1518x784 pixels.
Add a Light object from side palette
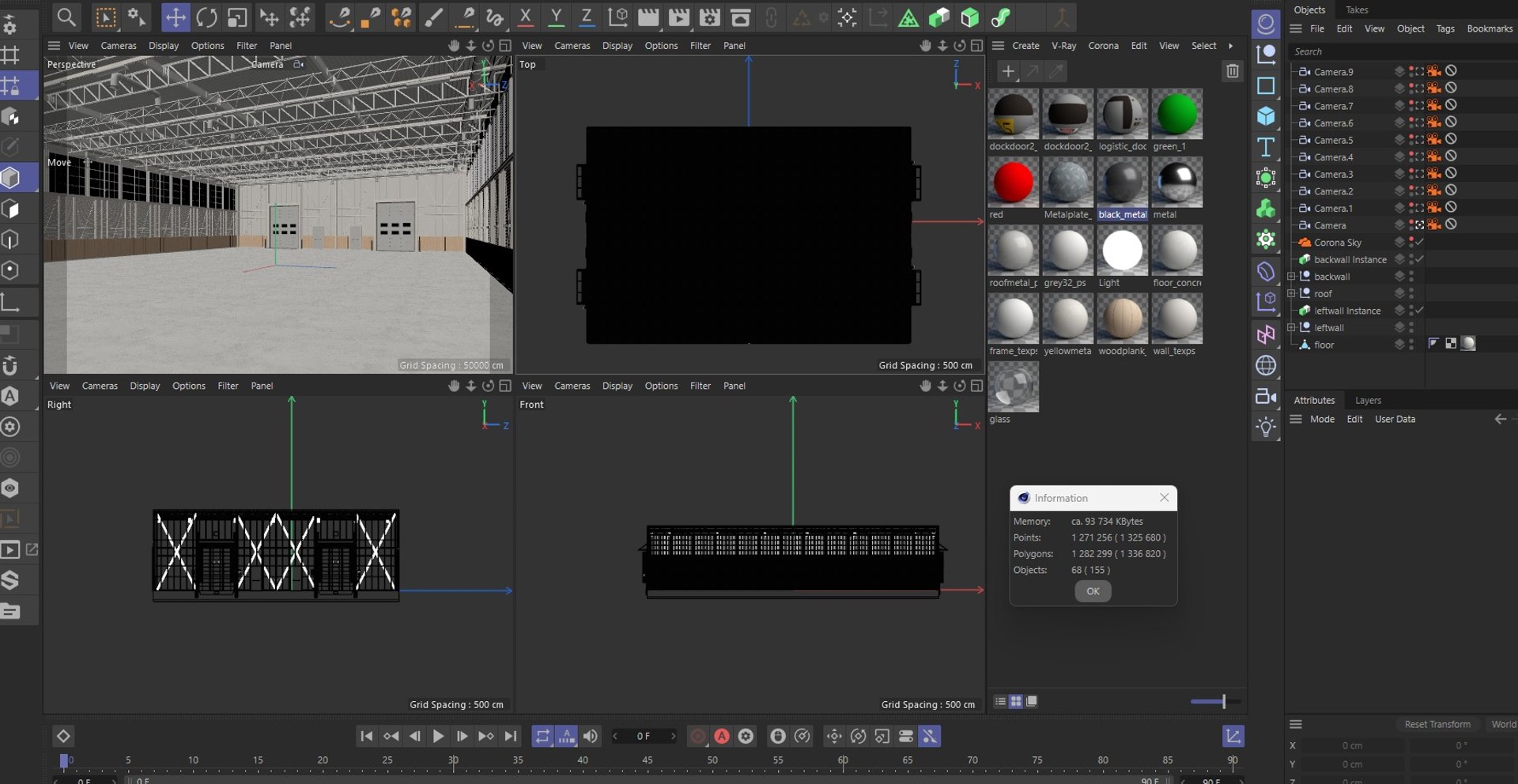point(1266,427)
